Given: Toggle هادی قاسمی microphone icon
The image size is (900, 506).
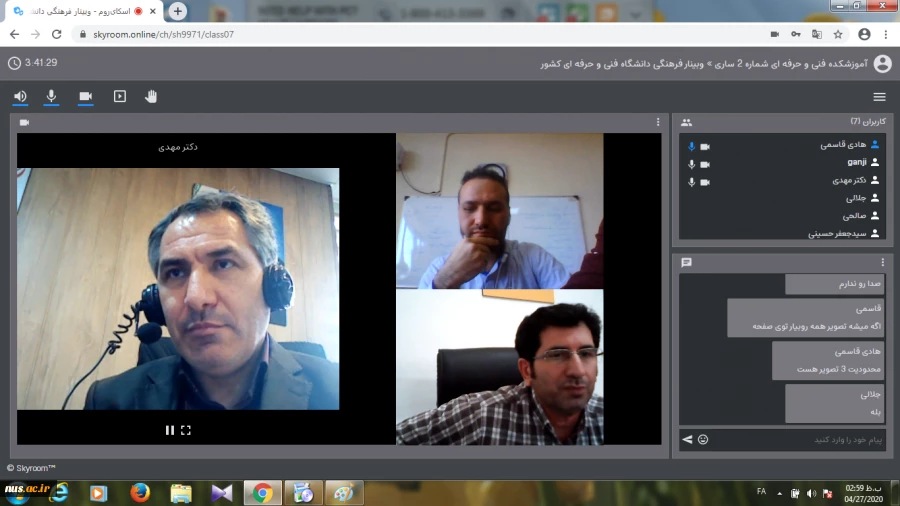Looking at the screenshot, I should coord(692,146).
